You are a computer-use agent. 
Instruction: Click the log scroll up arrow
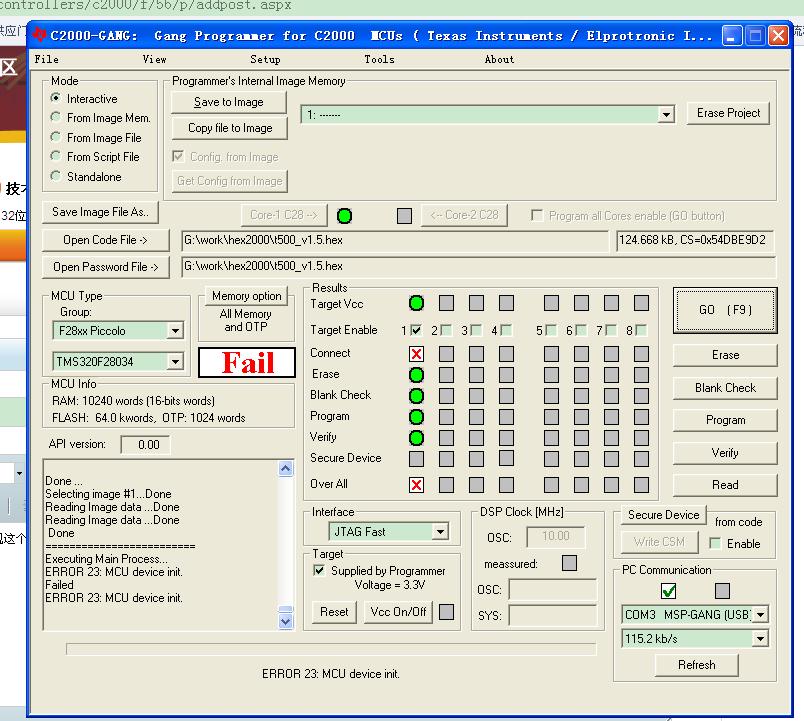point(286,468)
